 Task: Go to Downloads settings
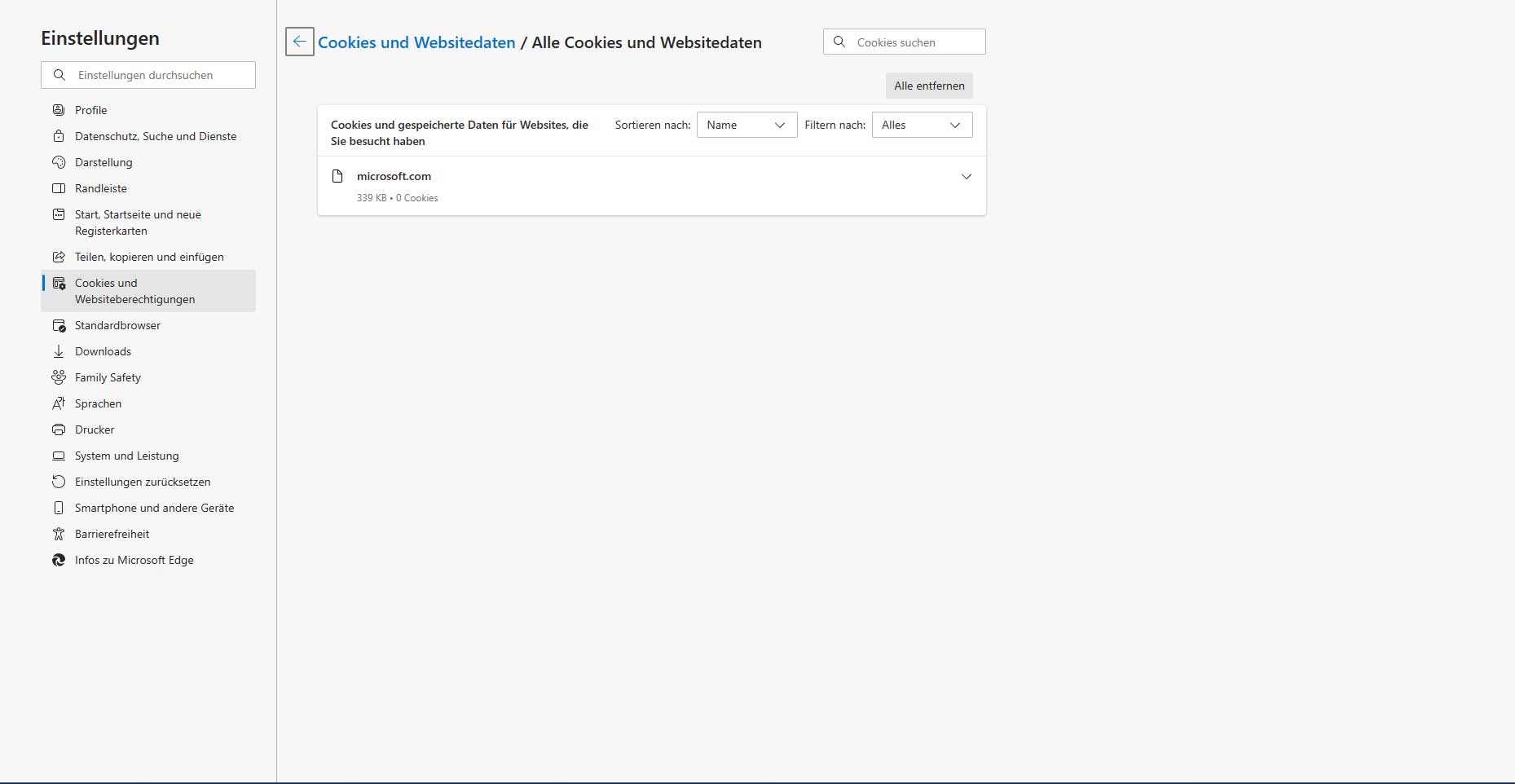(148, 351)
